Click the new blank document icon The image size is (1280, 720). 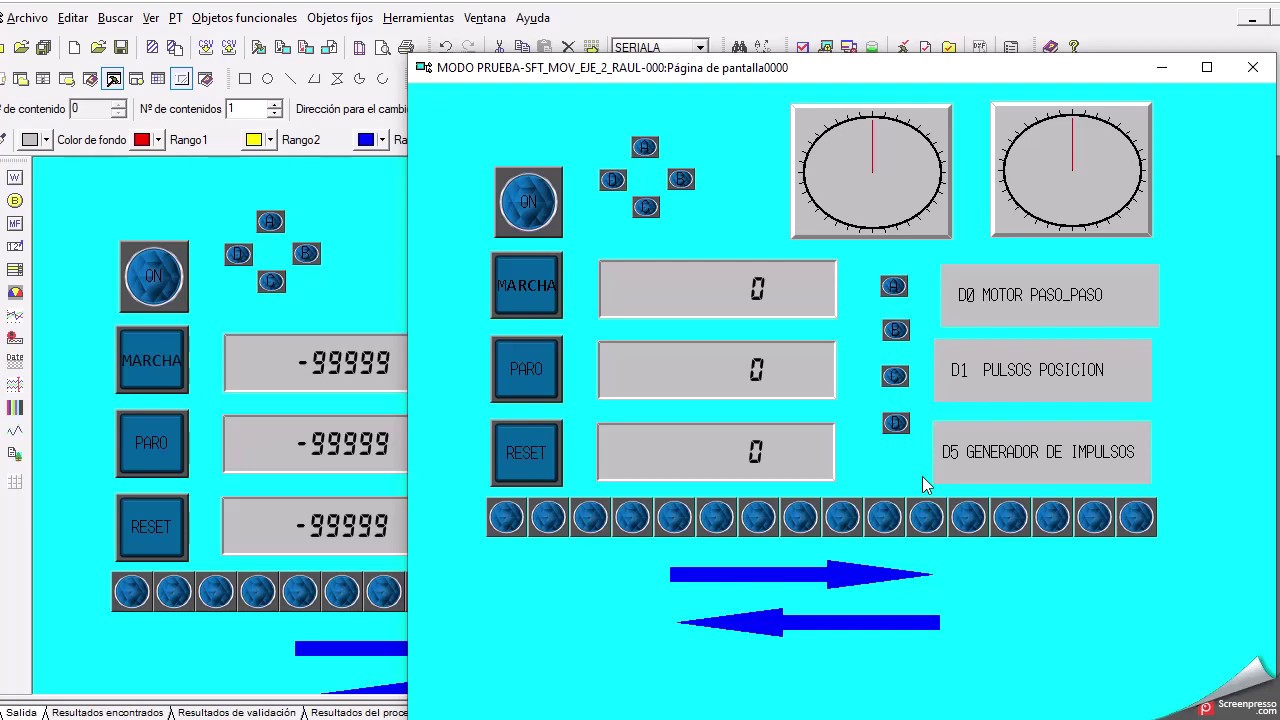click(x=75, y=47)
